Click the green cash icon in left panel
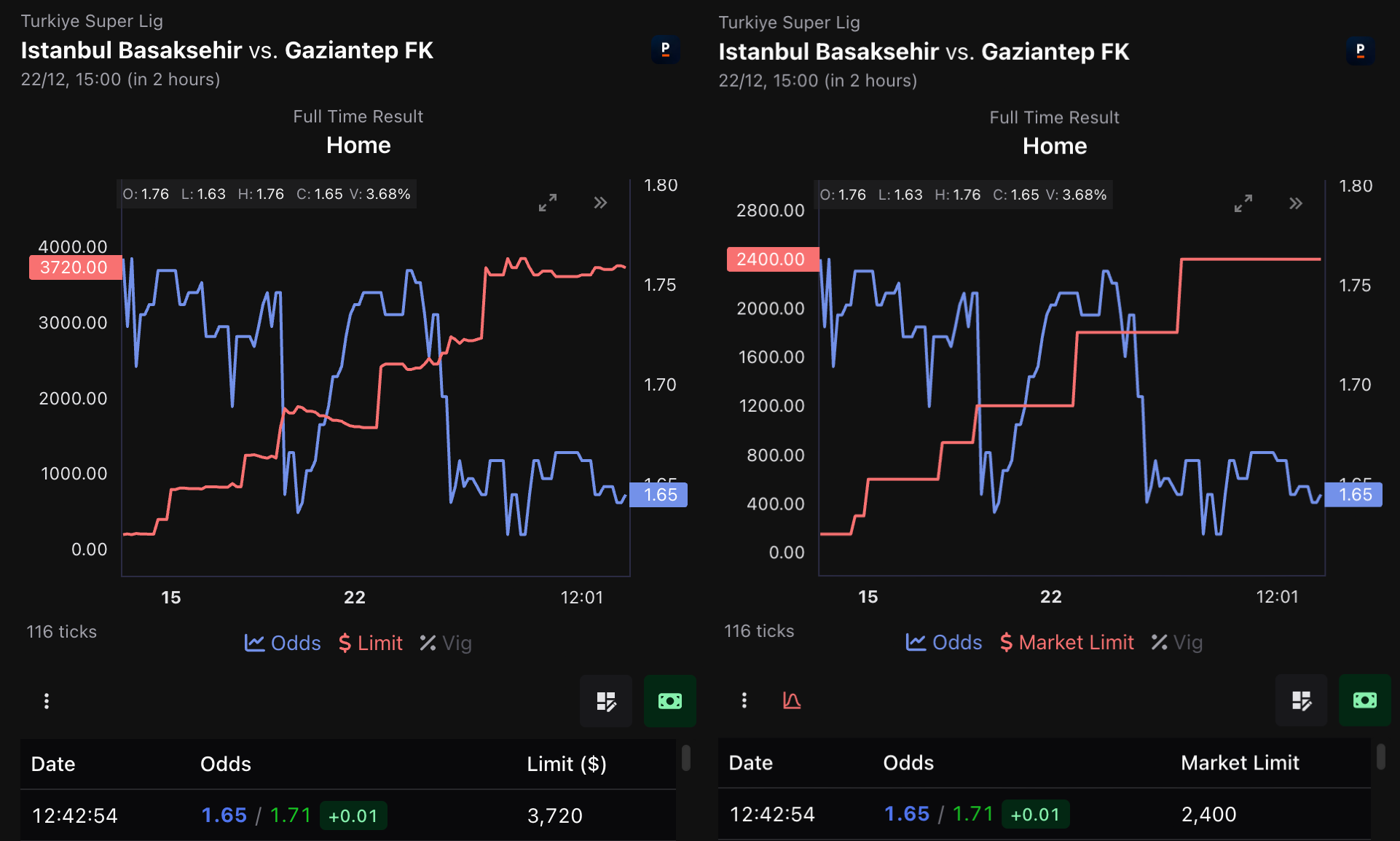This screenshot has height=841, width=1400. click(x=669, y=701)
